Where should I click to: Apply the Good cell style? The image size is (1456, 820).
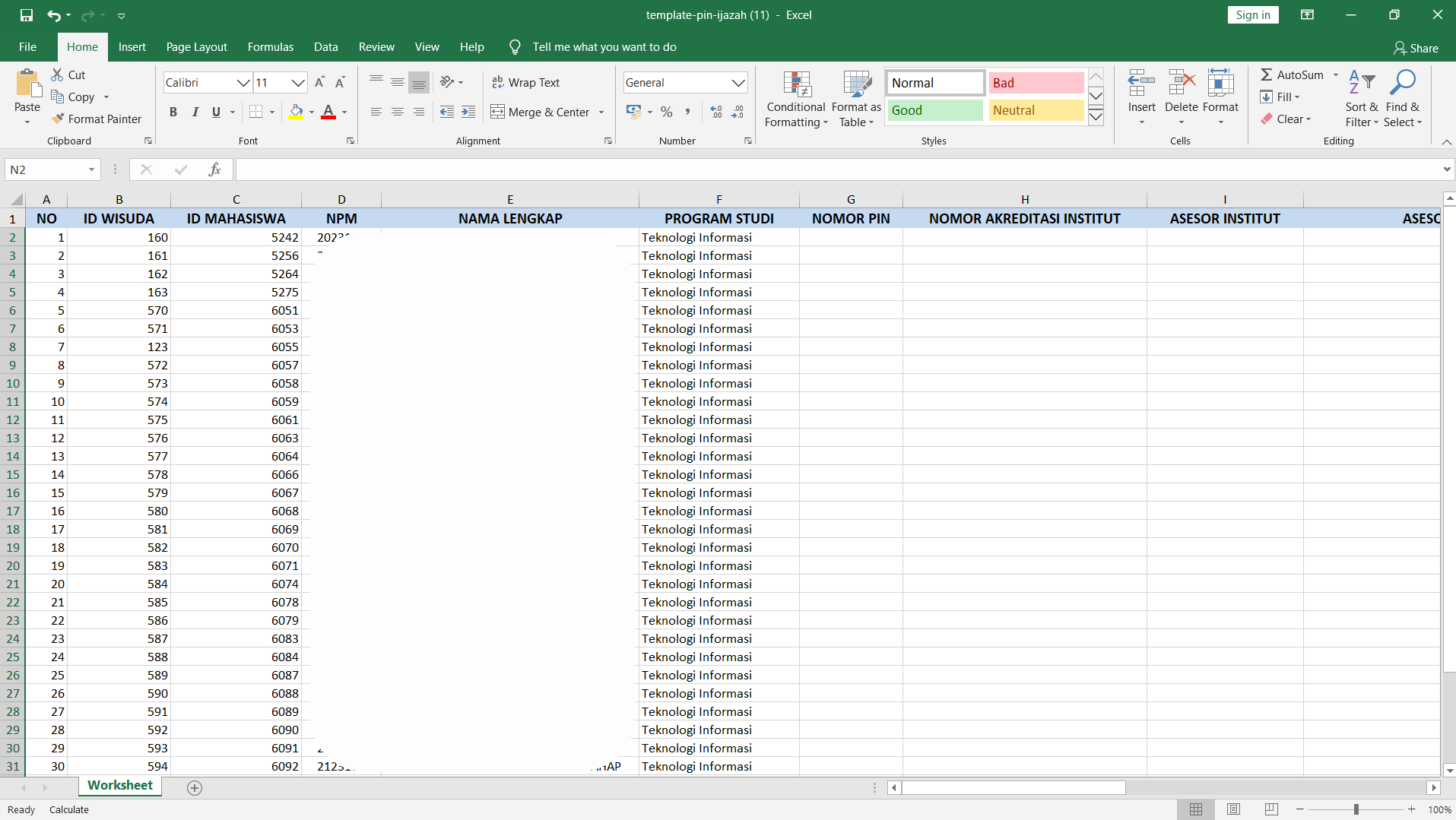point(934,110)
